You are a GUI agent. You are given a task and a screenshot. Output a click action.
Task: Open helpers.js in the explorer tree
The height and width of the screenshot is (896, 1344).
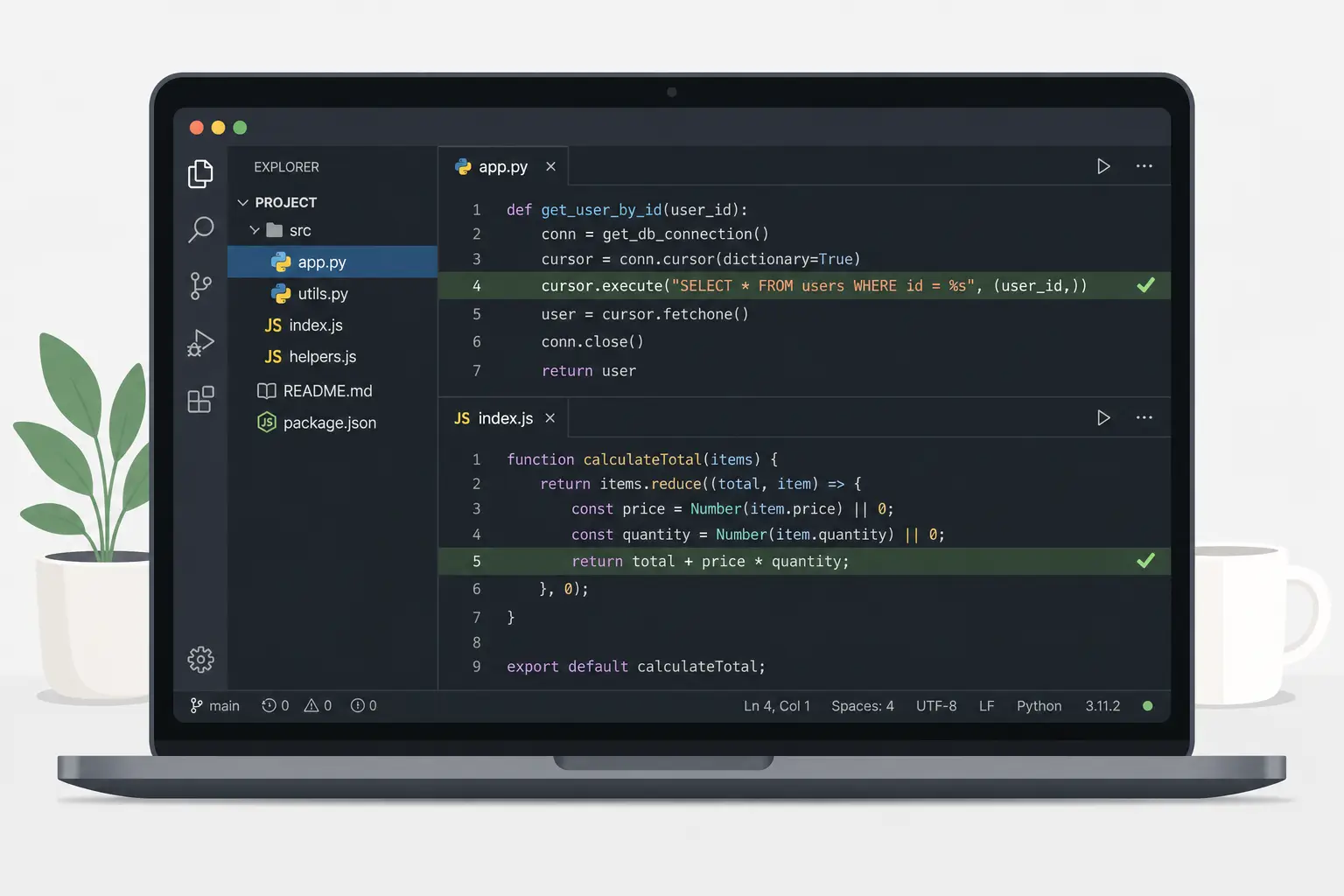(332, 357)
